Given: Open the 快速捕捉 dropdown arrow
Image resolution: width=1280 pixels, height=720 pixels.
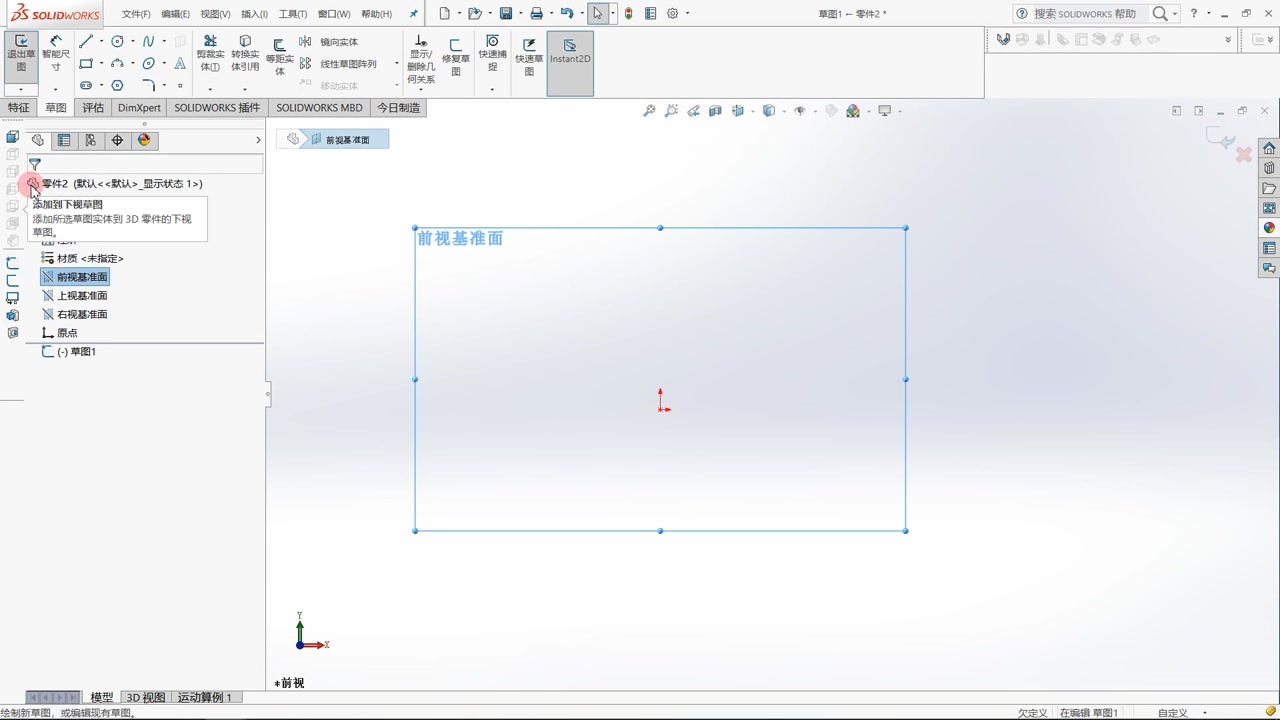Looking at the screenshot, I should click(492, 90).
